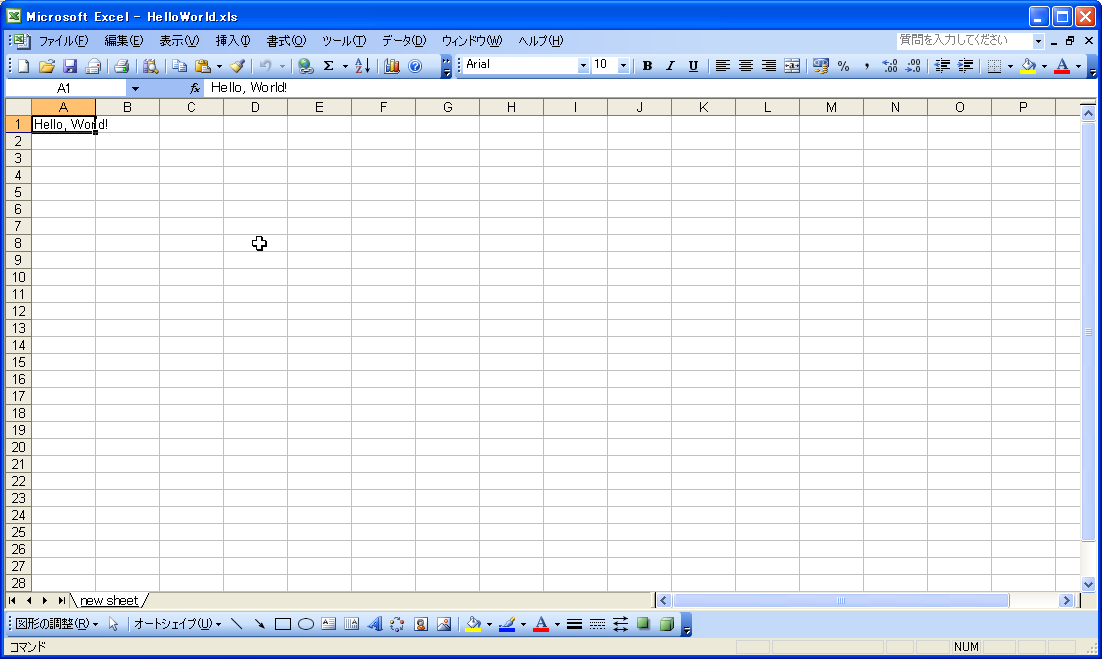Expand the Name Box dropdown arrow
Image resolution: width=1102 pixels, height=659 pixels.
click(135, 89)
